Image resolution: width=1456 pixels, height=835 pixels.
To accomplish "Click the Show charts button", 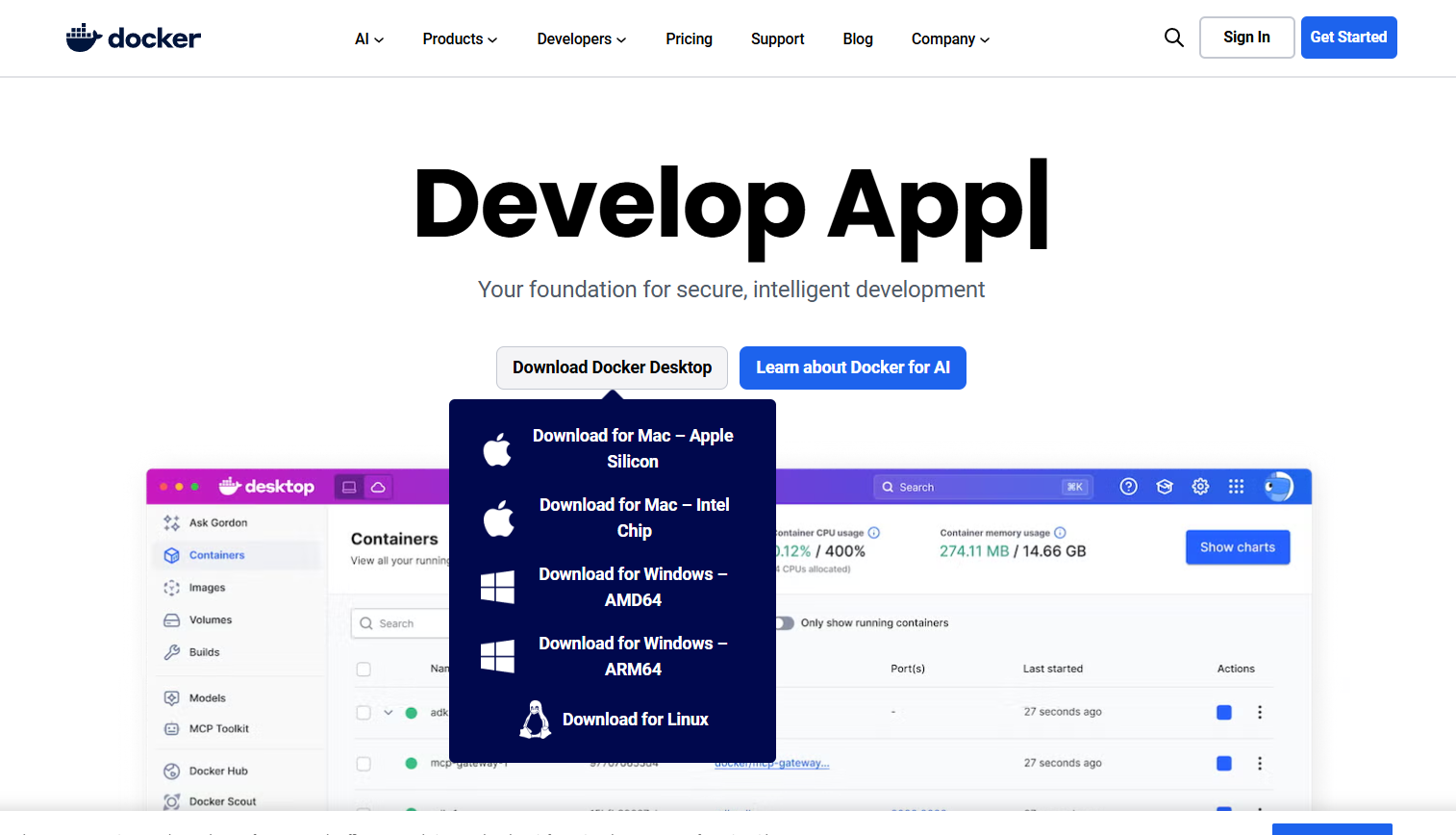I will [x=1238, y=547].
